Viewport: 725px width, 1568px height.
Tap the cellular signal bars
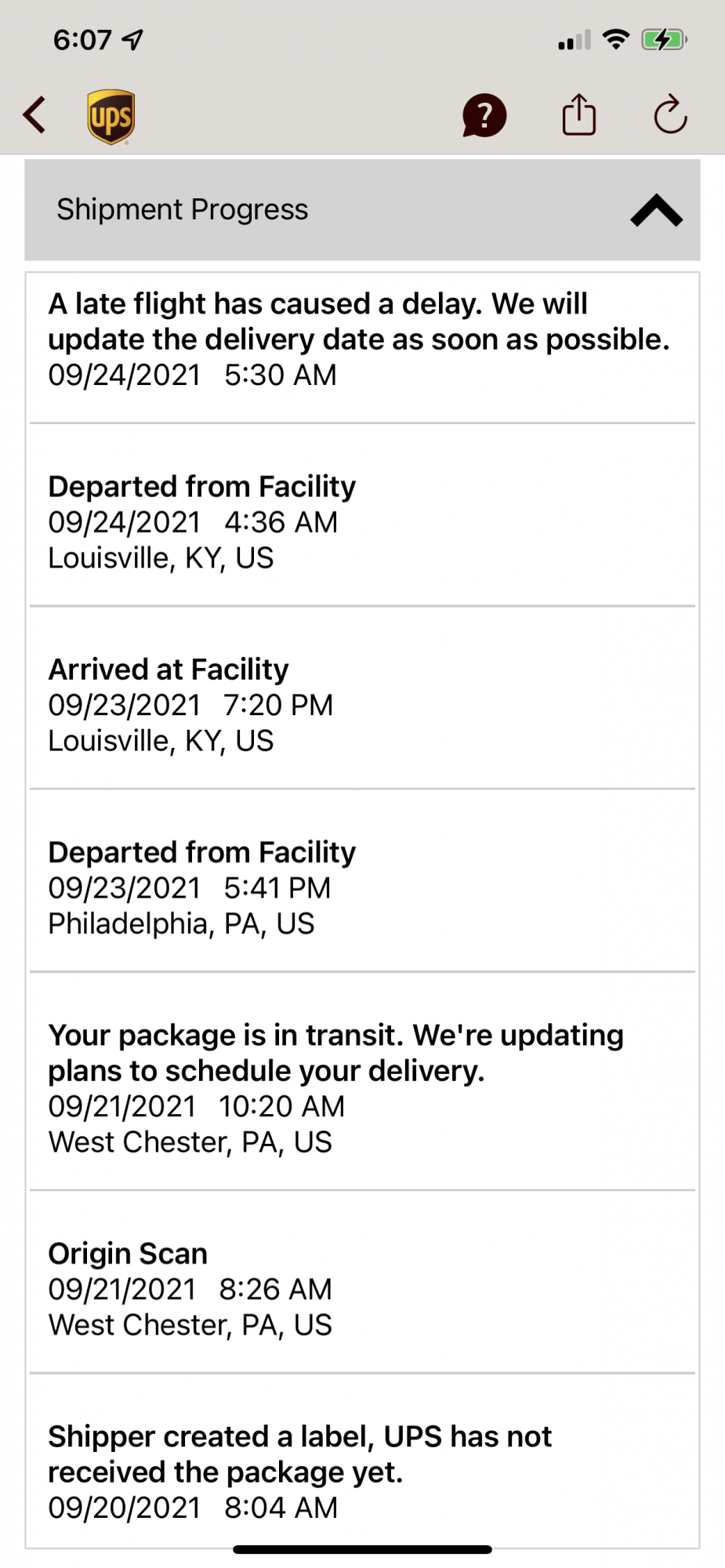pyautogui.click(x=575, y=40)
